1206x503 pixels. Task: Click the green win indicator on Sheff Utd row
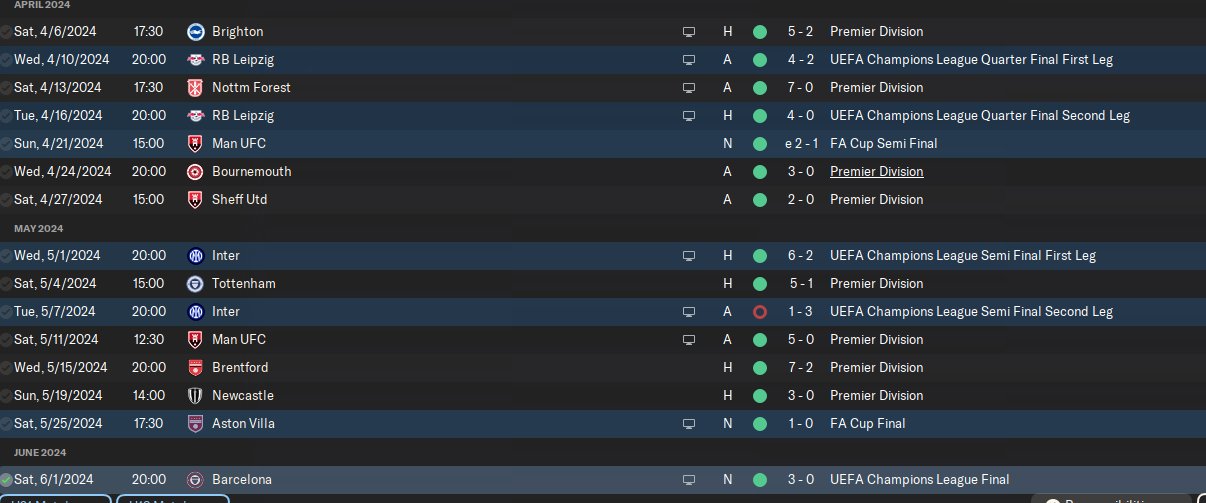pyautogui.click(x=760, y=200)
